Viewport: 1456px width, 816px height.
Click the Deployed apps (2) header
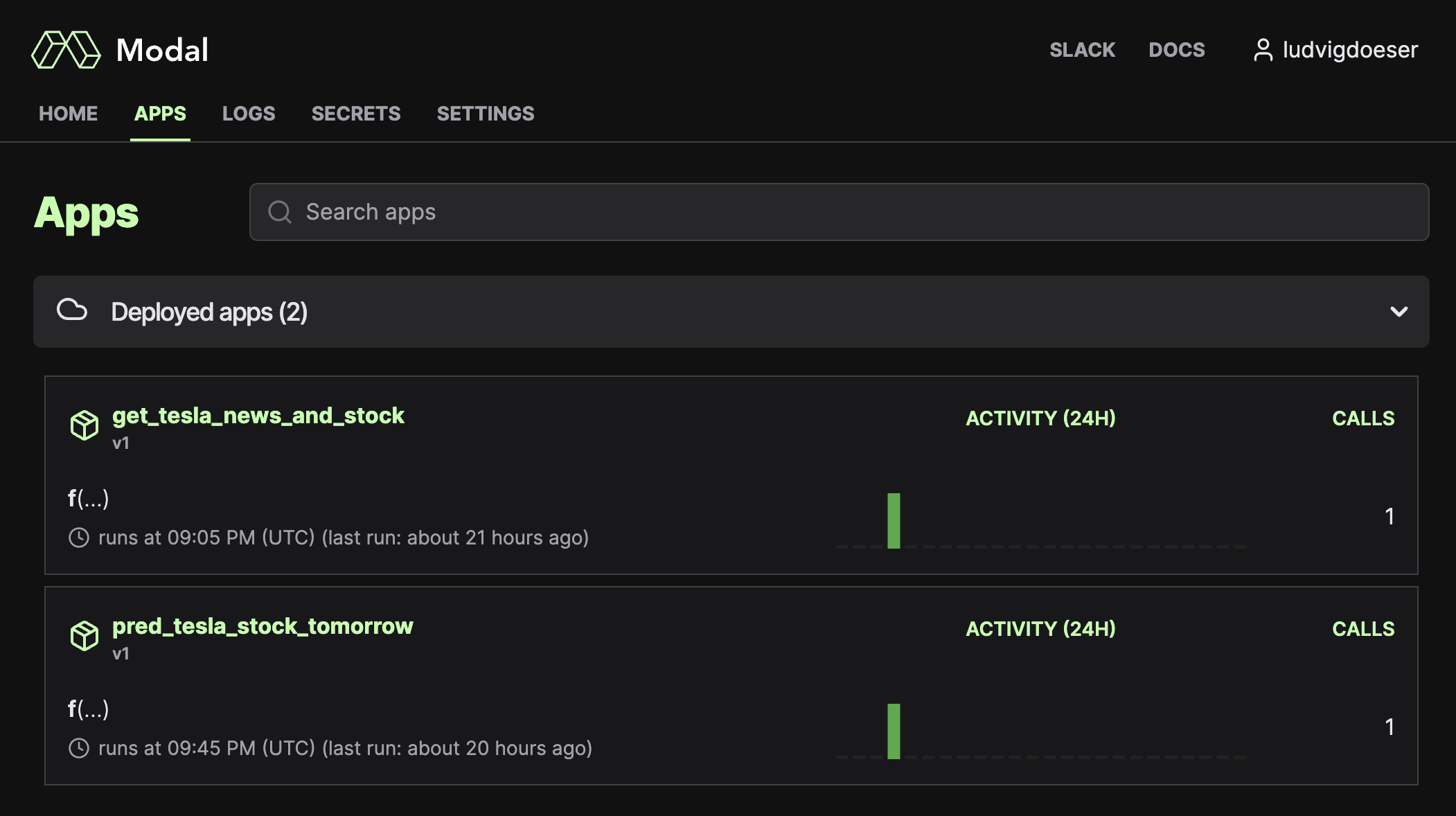click(x=209, y=312)
